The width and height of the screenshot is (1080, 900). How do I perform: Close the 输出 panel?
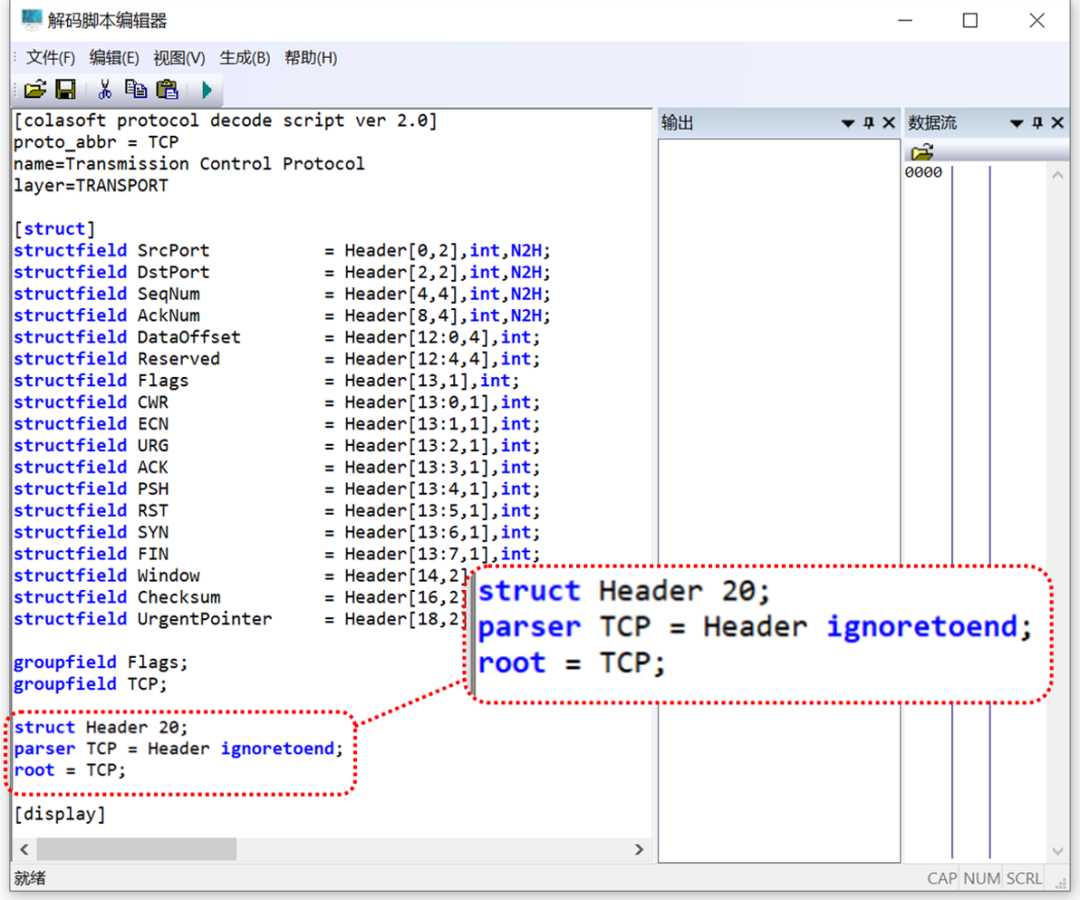coord(888,123)
